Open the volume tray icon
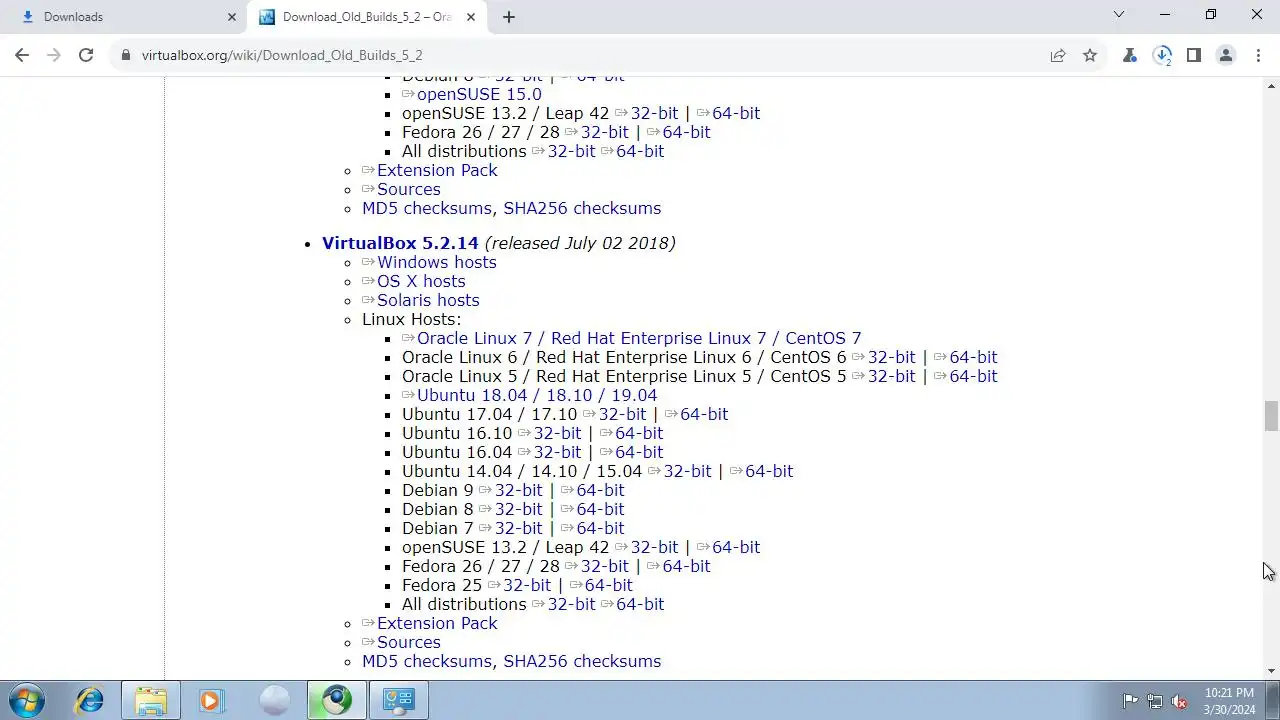1280x720 pixels. click(1179, 701)
